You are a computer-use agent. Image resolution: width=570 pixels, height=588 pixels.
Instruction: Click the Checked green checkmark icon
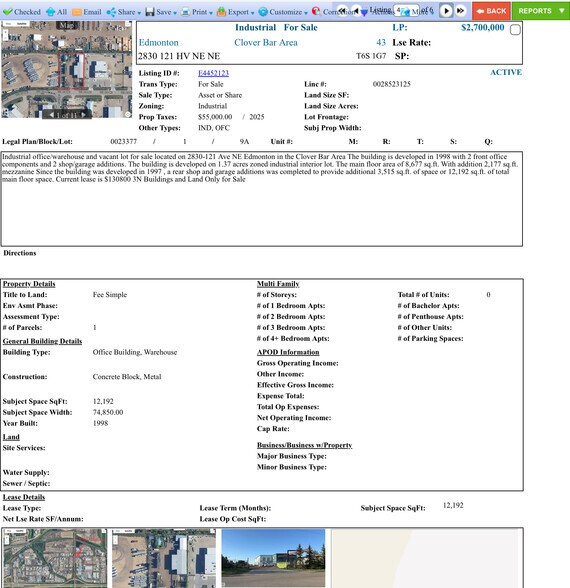(8, 12)
